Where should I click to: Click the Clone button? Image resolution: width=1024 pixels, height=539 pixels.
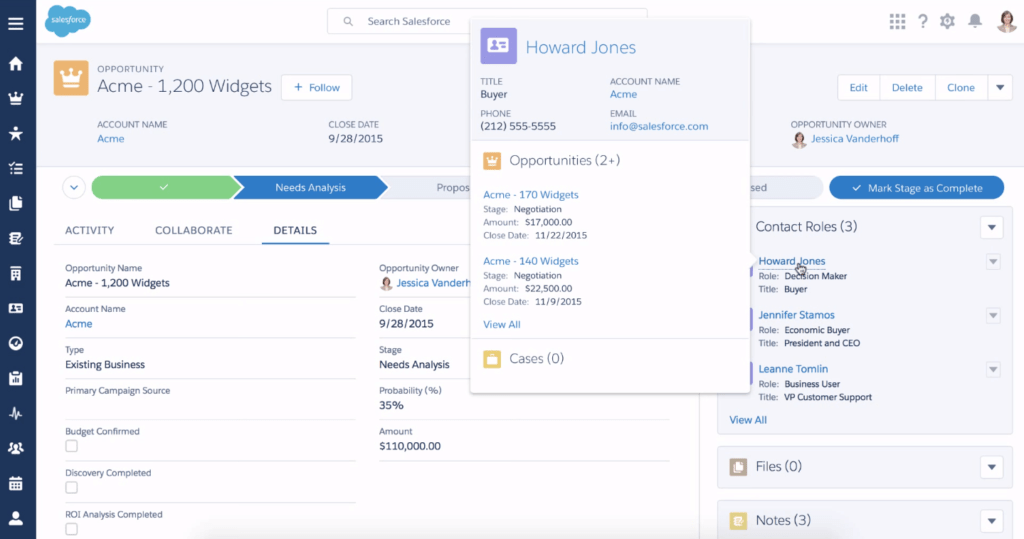coord(961,88)
